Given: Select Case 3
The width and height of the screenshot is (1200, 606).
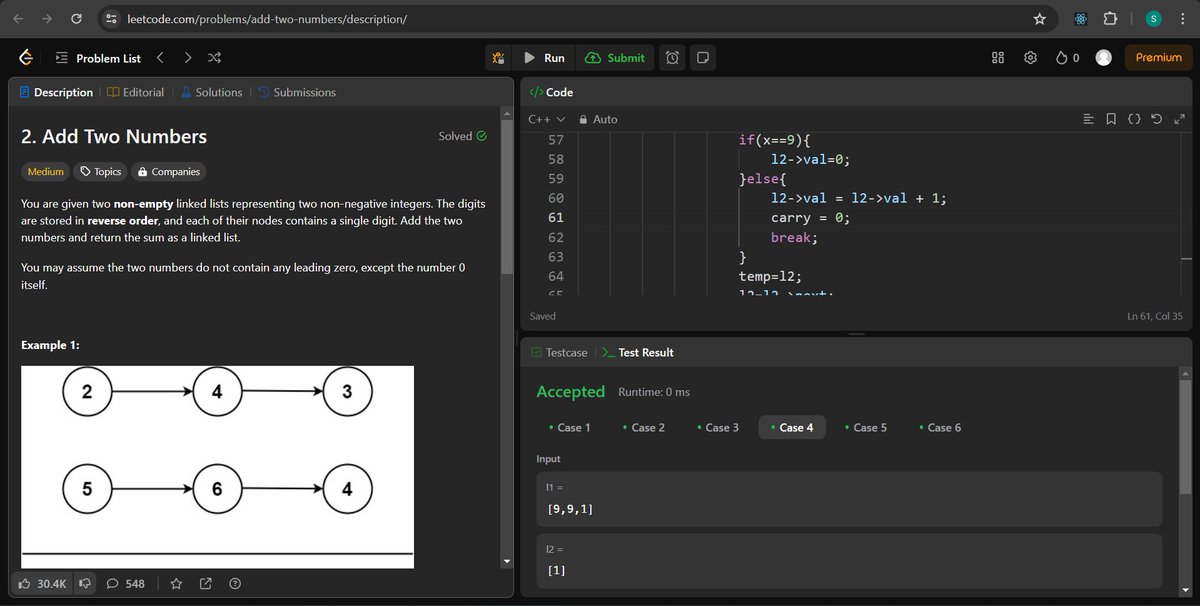Looking at the screenshot, I should coord(718,427).
